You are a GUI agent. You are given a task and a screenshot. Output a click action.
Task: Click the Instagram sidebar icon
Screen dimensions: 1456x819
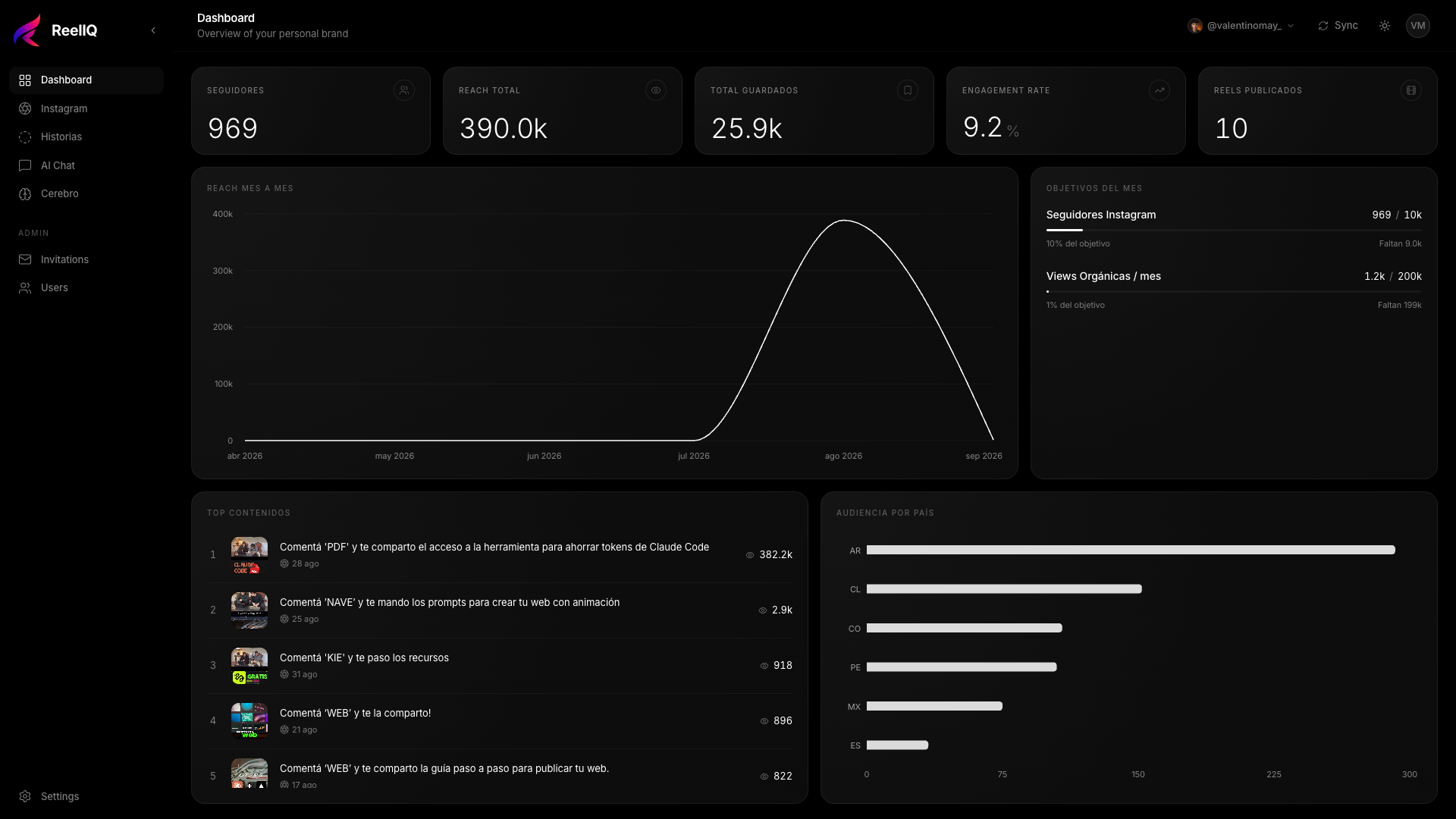coord(25,108)
